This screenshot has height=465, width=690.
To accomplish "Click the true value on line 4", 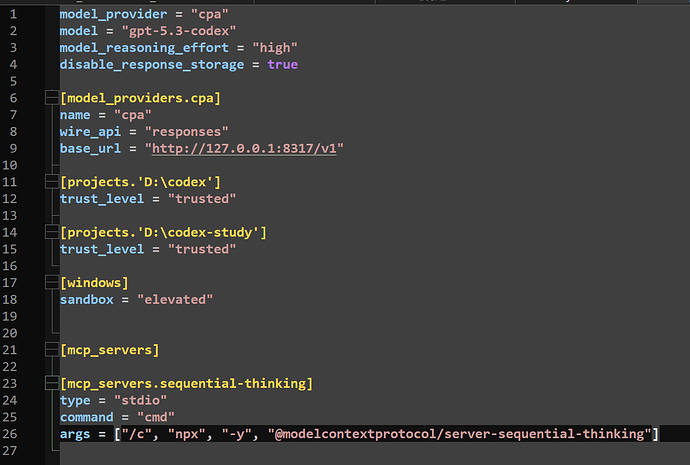I will [283, 65].
